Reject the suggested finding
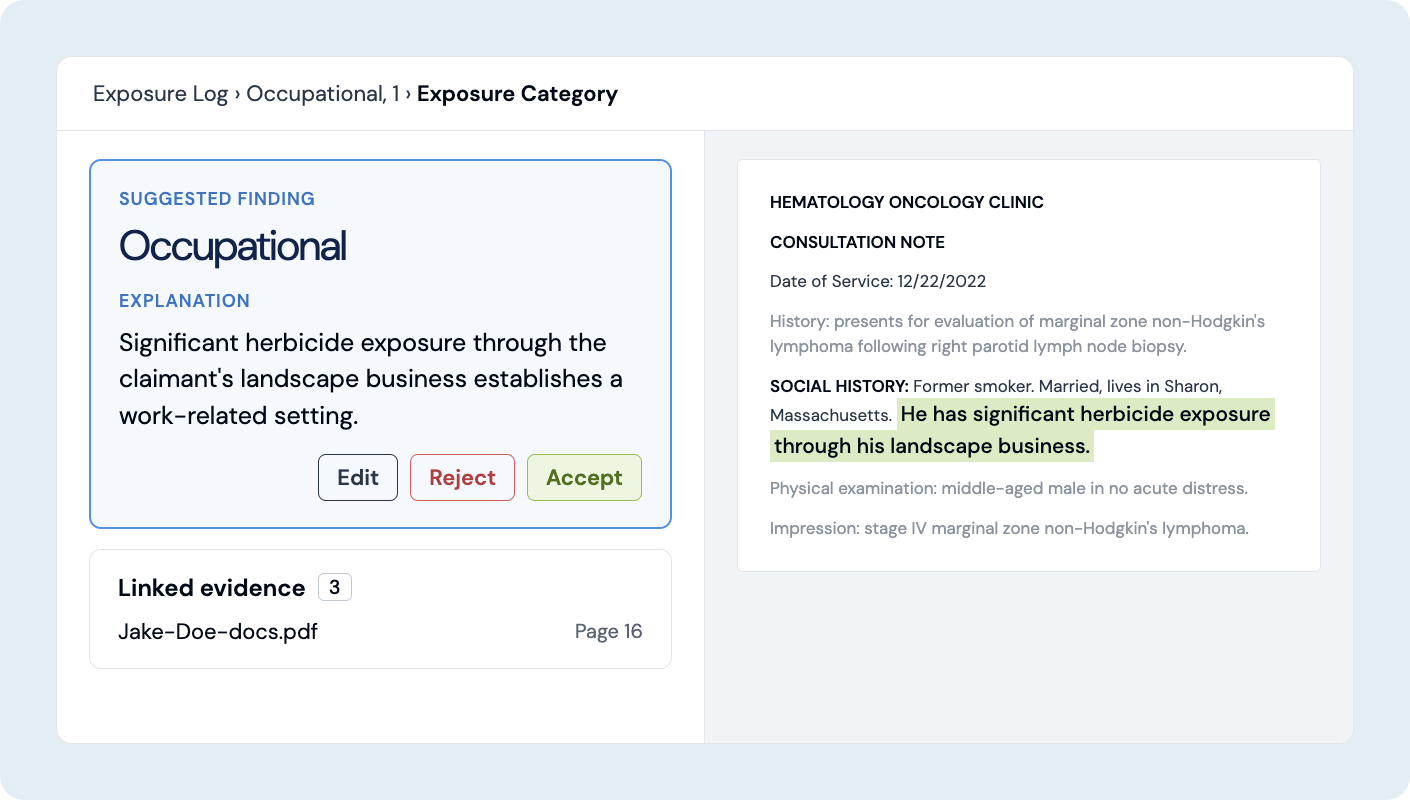Image resolution: width=1410 pixels, height=800 pixels. click(x=462, y=478)
